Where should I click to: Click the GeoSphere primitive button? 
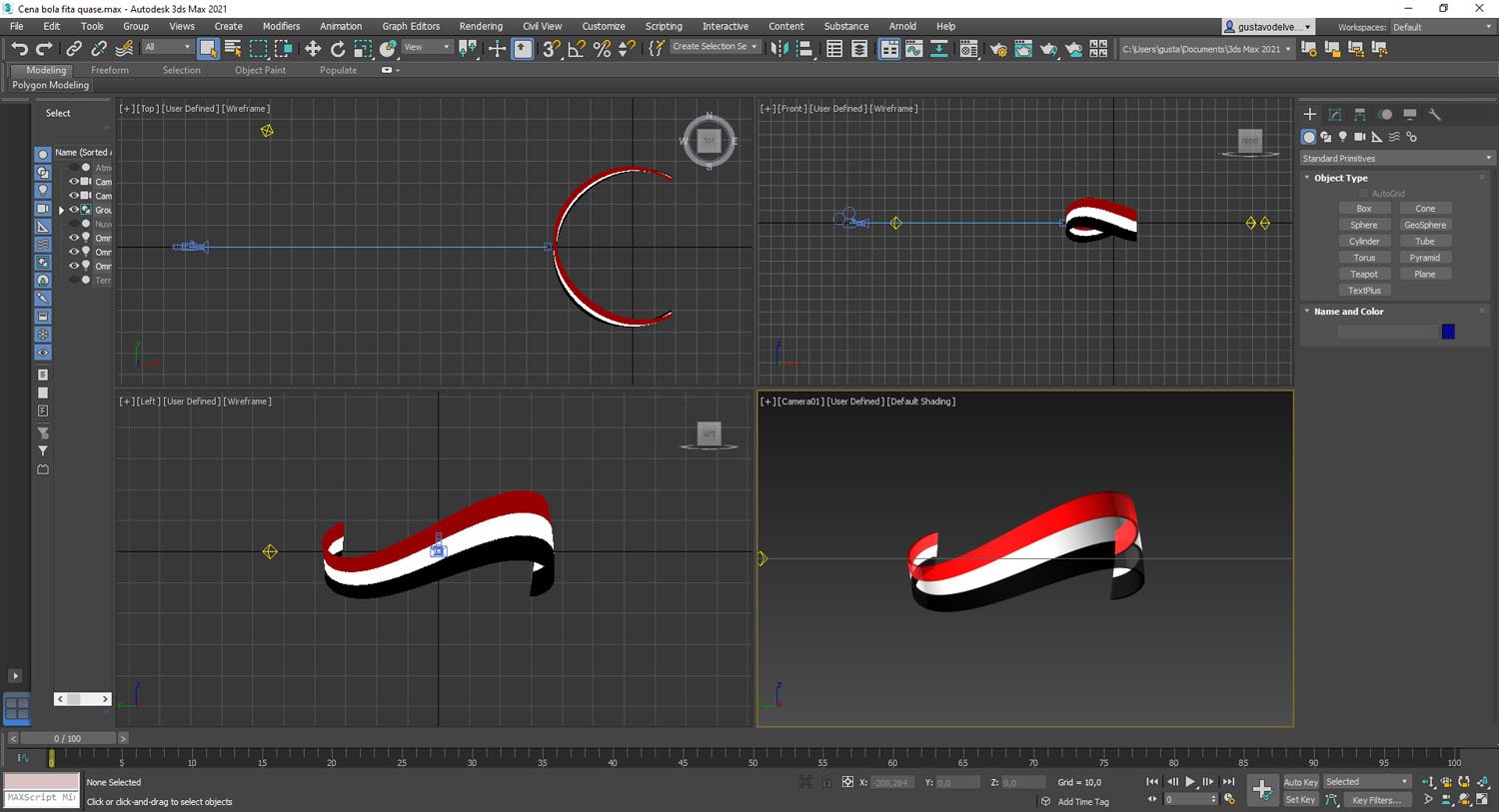tap(1425, 225)
